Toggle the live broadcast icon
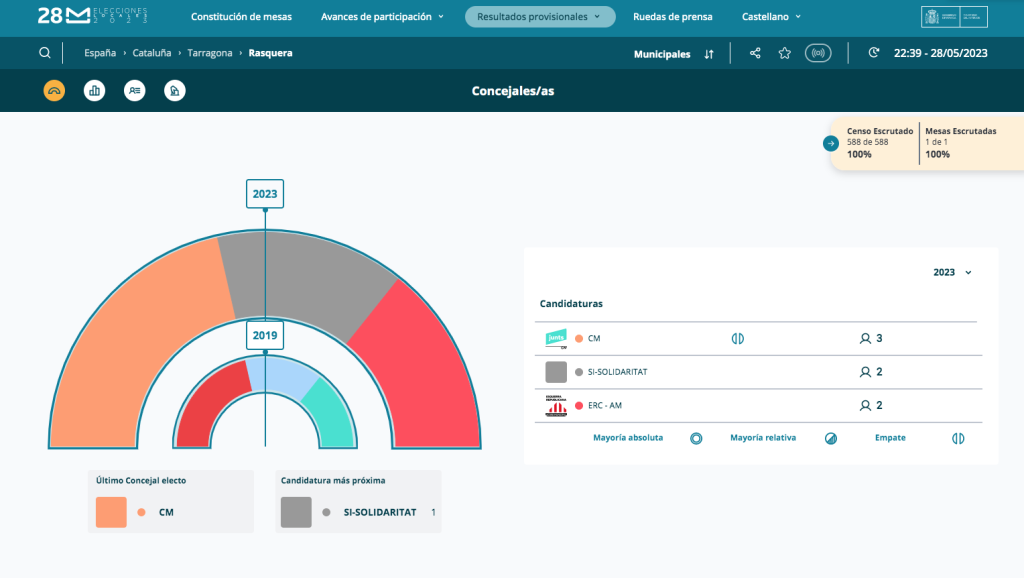The width and height of the screenshot is (1024, 578). [x=818, y=54]
